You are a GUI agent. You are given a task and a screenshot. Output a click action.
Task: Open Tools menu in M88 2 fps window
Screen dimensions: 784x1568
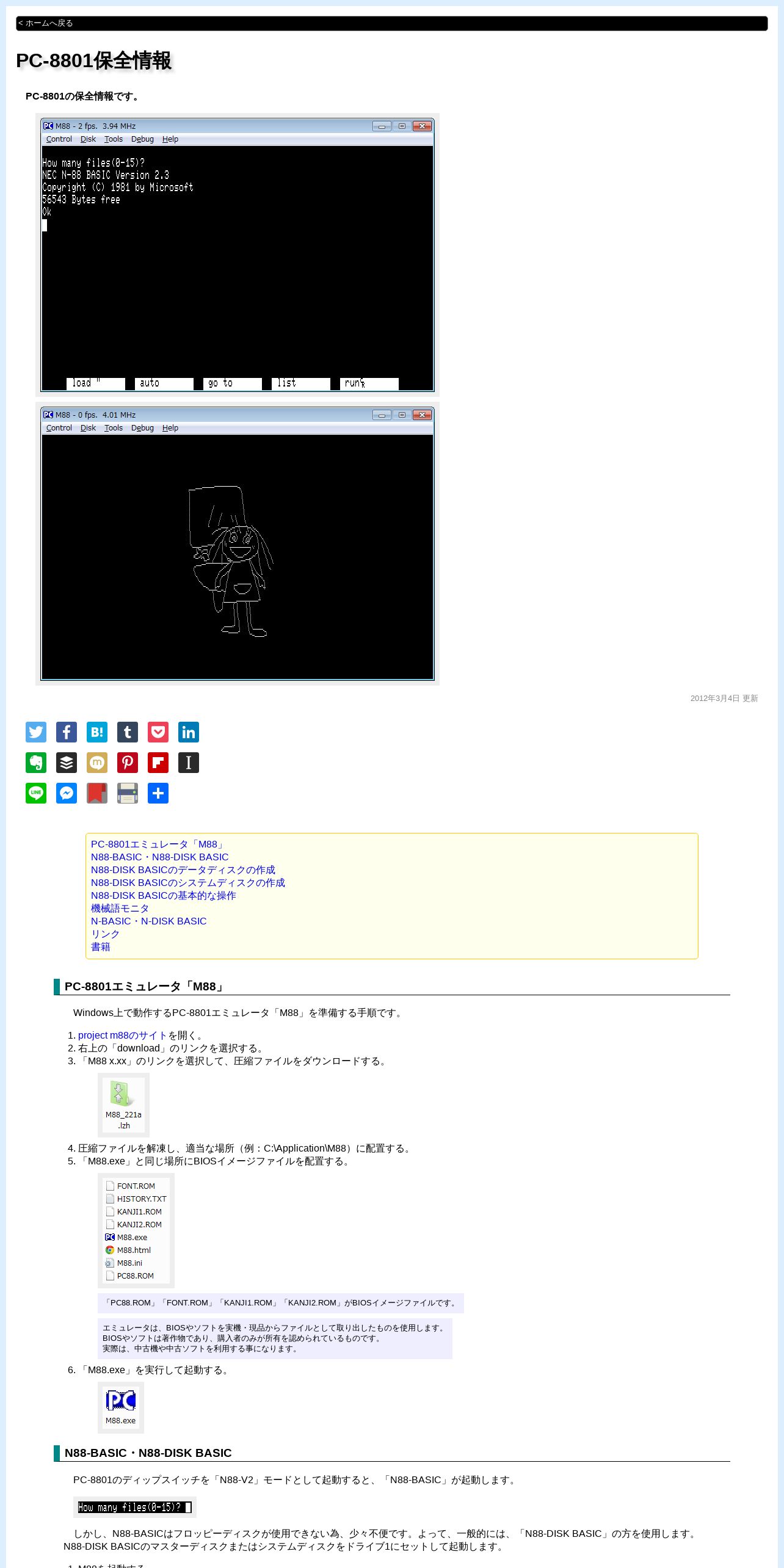[114, 139]
